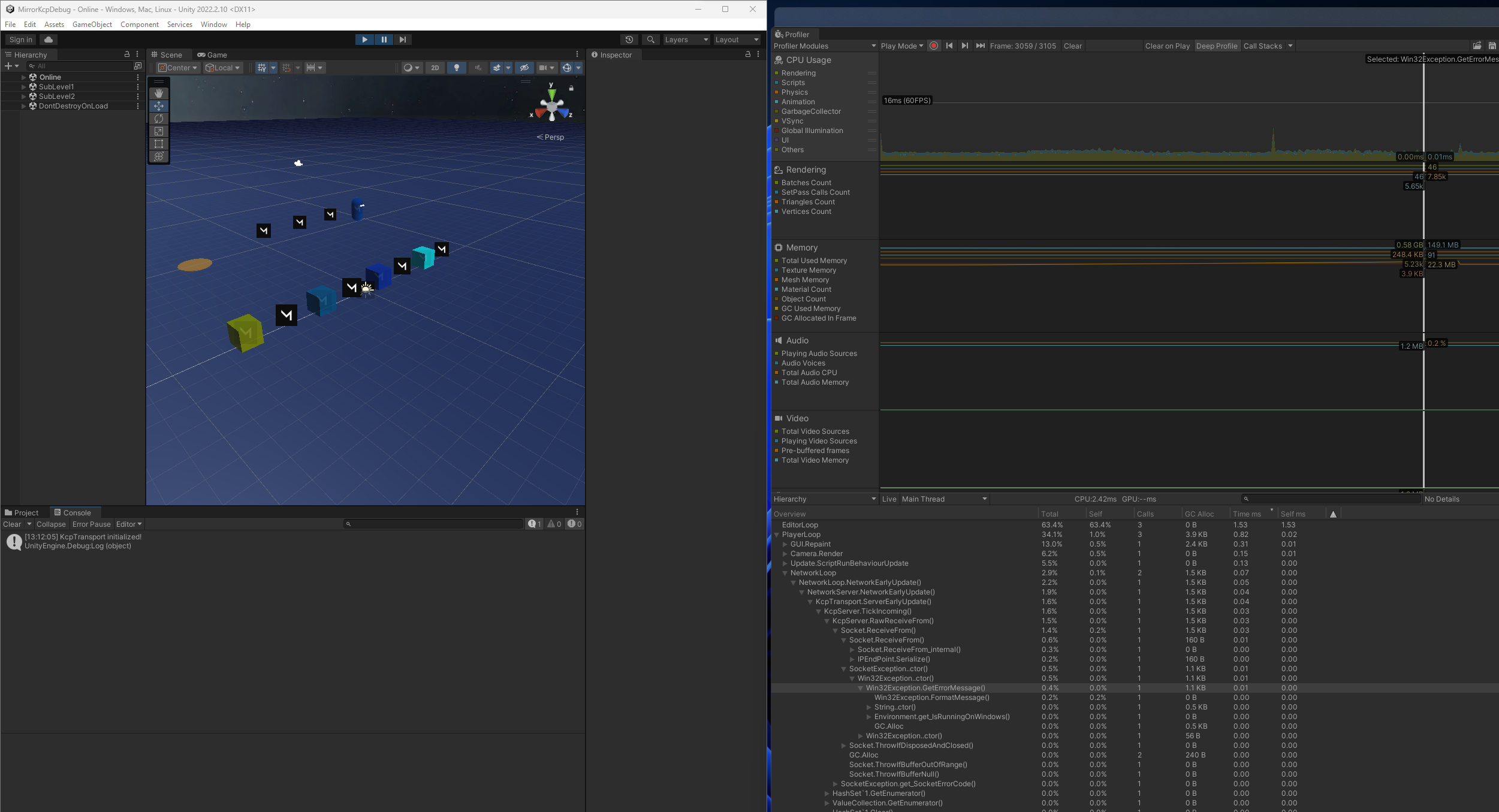
Task: Select the Rect tool in the scene toolbar
Action: click(x=159, y=144)
